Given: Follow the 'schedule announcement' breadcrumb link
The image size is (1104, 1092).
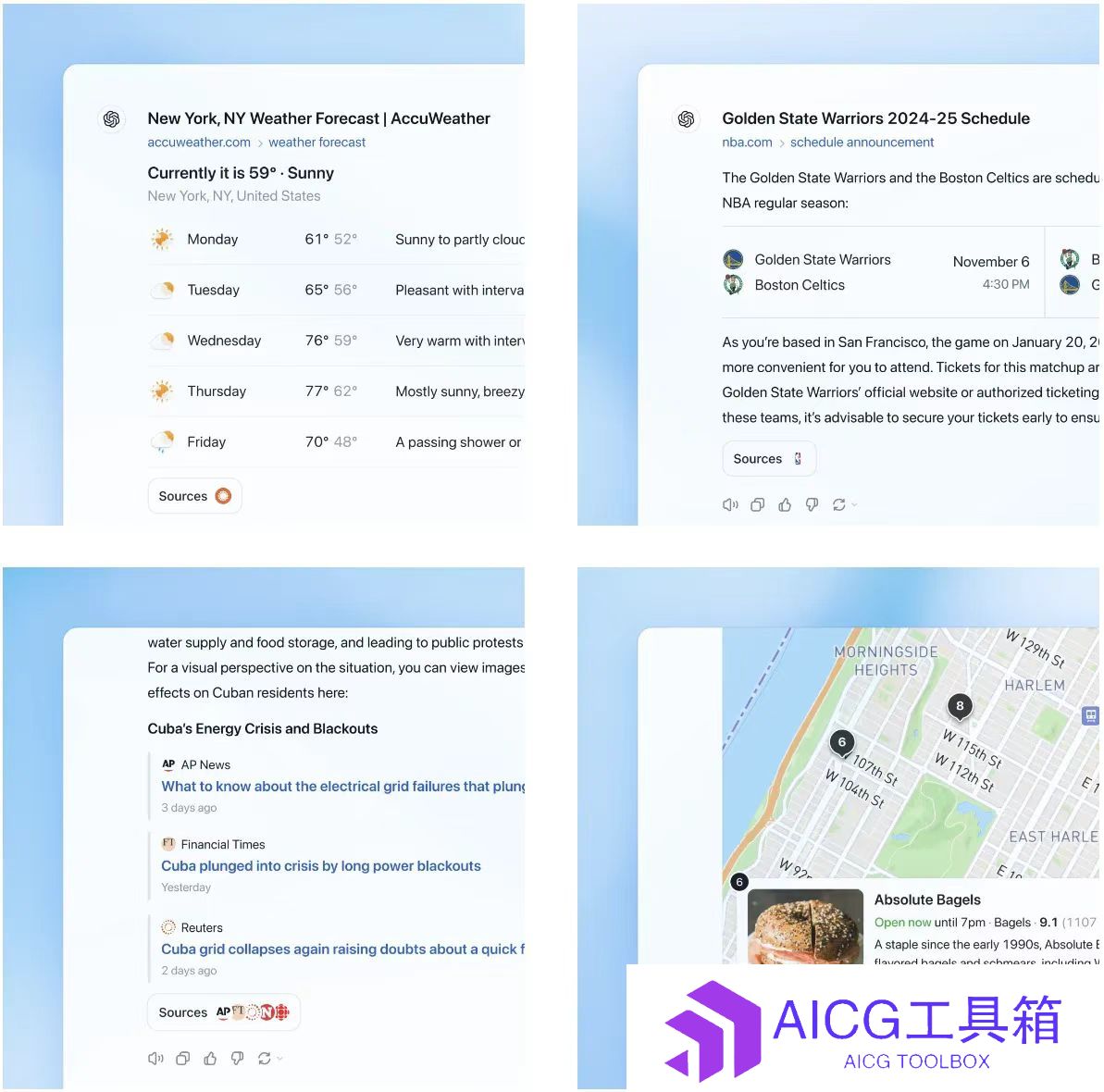Looking at the screenshot, I should click(x=862, y=143).
